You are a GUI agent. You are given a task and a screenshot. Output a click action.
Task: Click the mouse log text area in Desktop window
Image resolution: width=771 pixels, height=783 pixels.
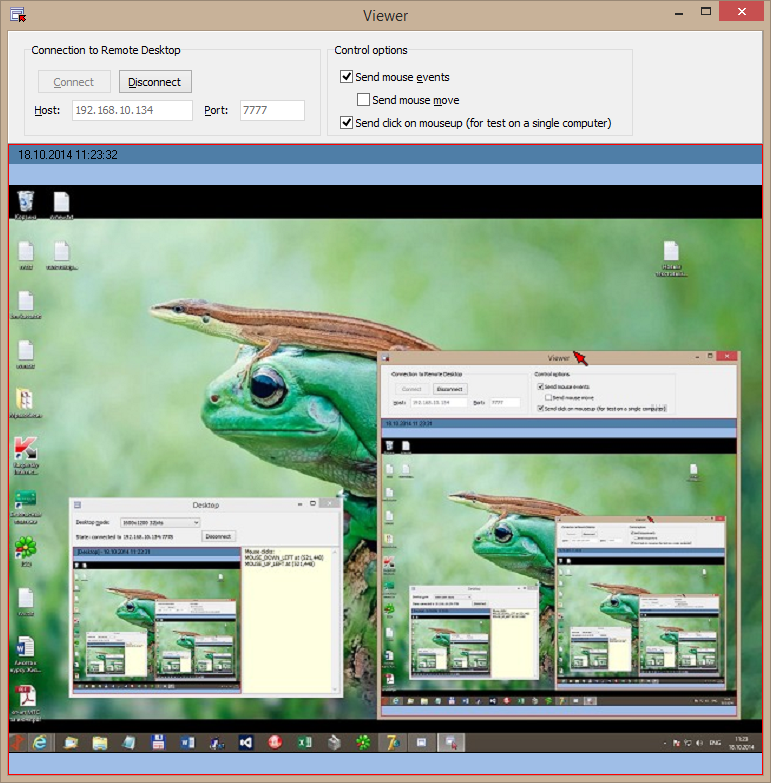tap(290, 620)
